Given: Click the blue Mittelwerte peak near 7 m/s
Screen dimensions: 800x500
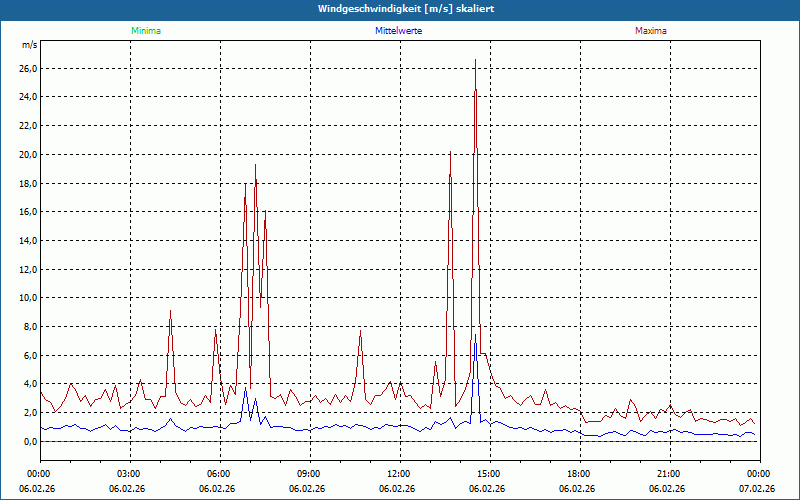Looking at the screenshot, I should click(476, 335).
